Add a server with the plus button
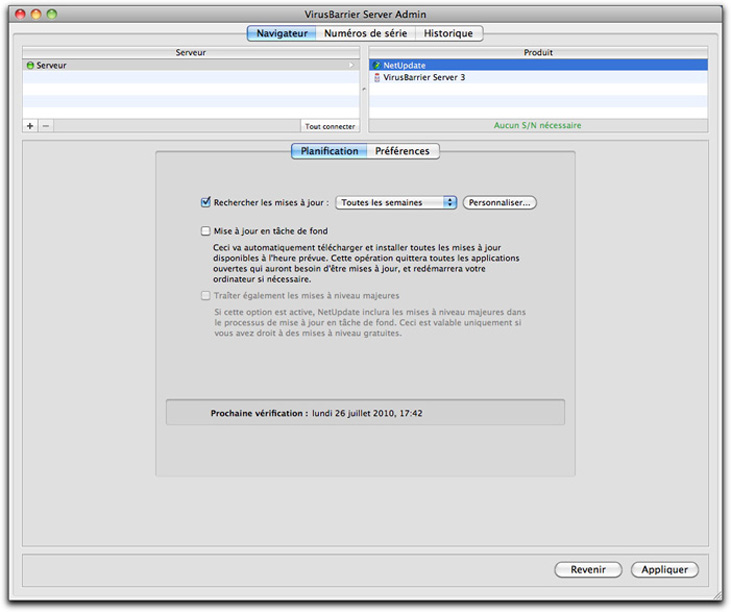Image resolution: width=731 pixels, height=612 pixels. coord(30,126)
